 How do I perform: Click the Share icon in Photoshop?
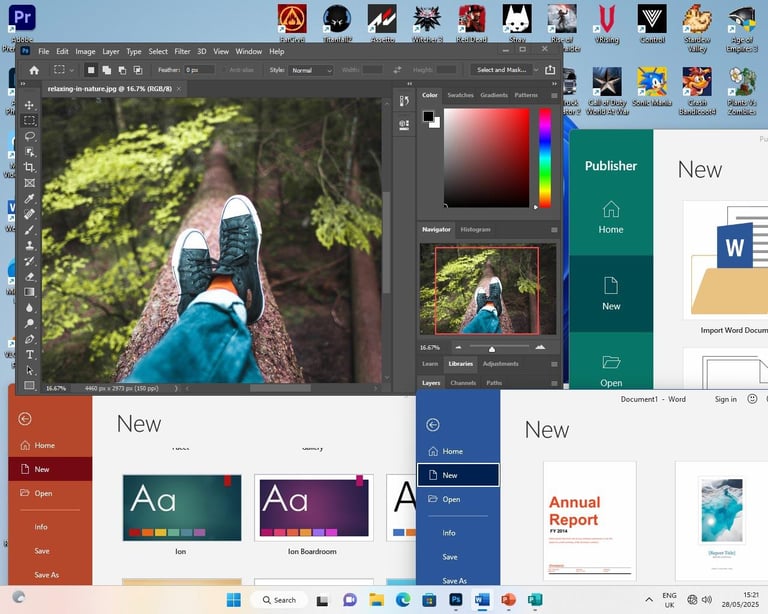pyautogui.click(x=550, y=70)
